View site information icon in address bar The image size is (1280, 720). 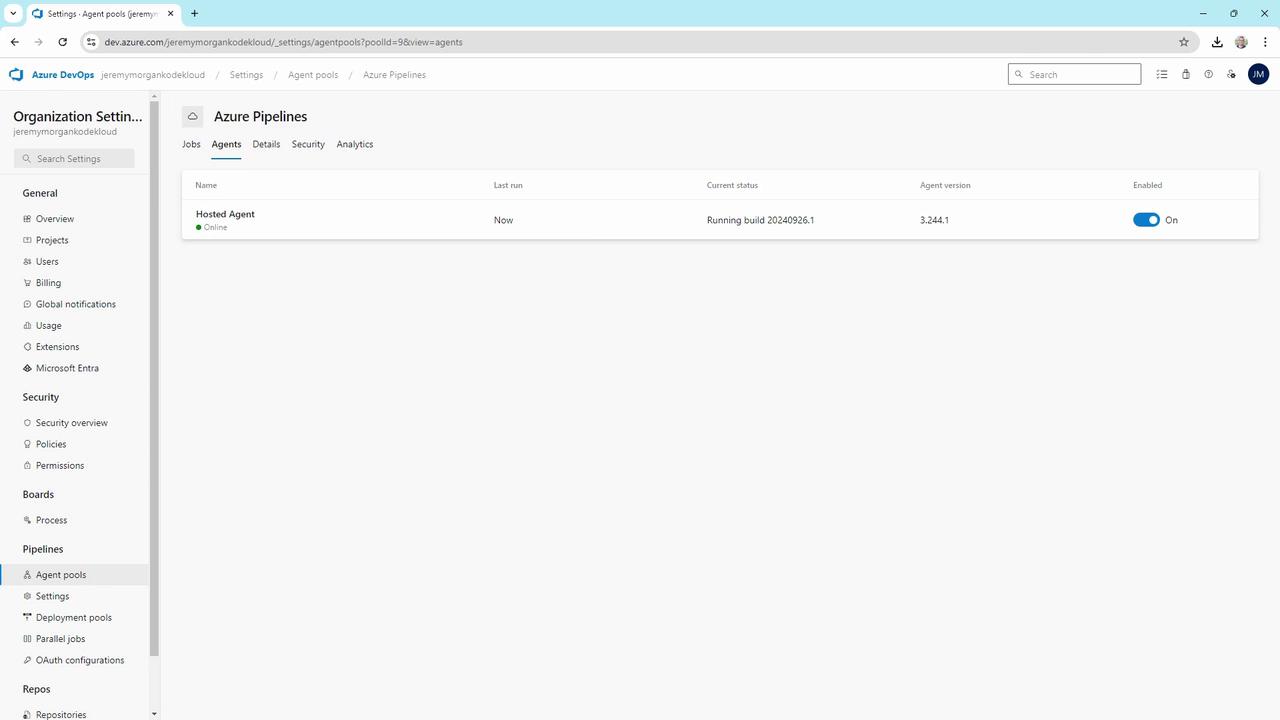pos(90,42)
